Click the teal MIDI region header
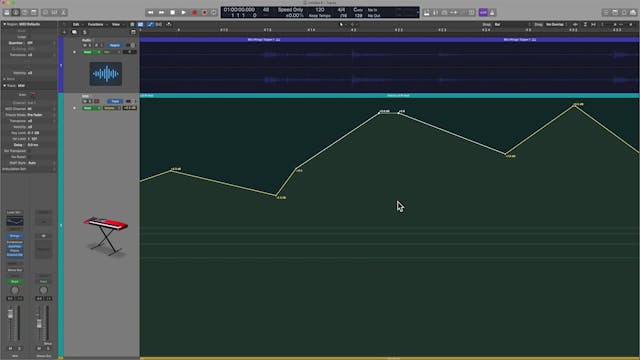This screenshot has width=640, height=360. [x=389, y=96]
